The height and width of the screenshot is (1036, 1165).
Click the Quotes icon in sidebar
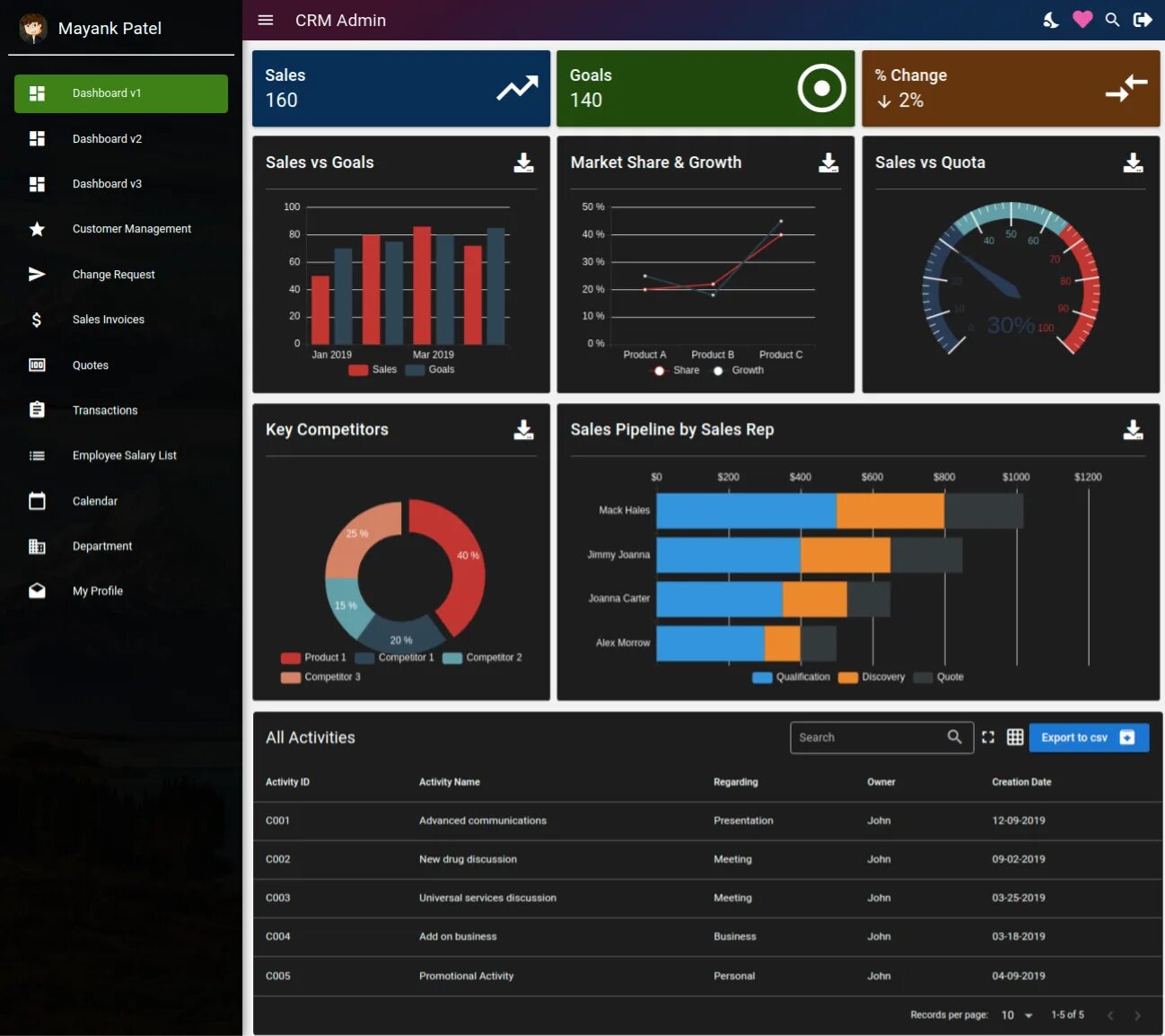click(x=37, y=364)
